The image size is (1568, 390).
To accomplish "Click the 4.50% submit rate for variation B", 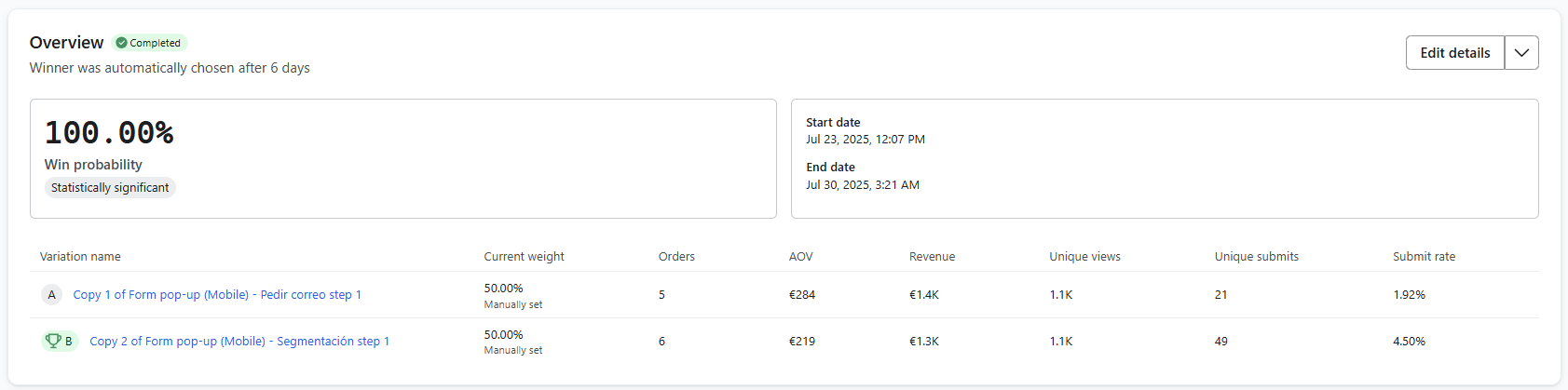I will pyautogui.click(x=1409, y=342).
